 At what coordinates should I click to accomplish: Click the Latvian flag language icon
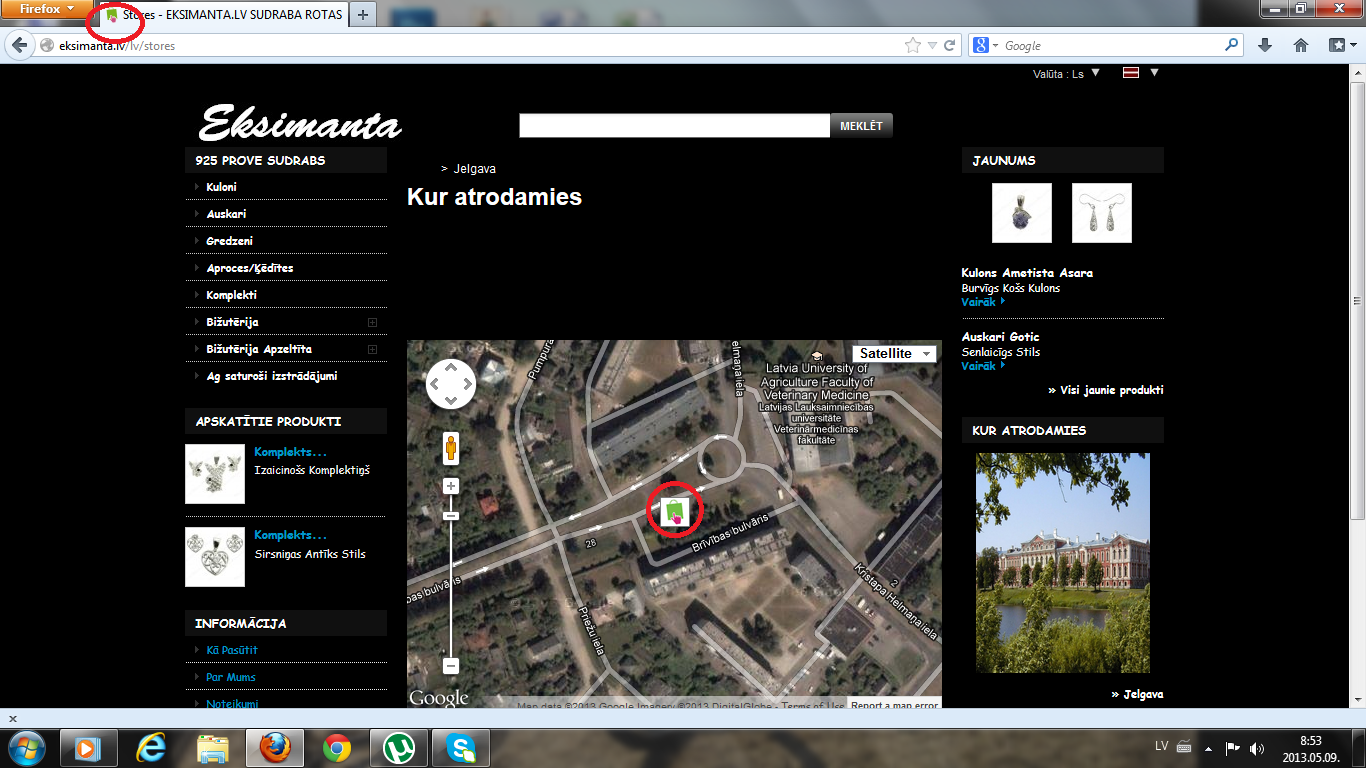(x=1131, y=73)
